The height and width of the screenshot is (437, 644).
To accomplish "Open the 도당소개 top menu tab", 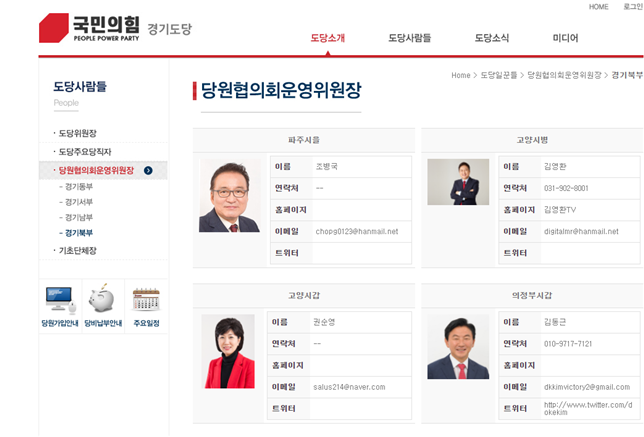I will click(327, 38).
